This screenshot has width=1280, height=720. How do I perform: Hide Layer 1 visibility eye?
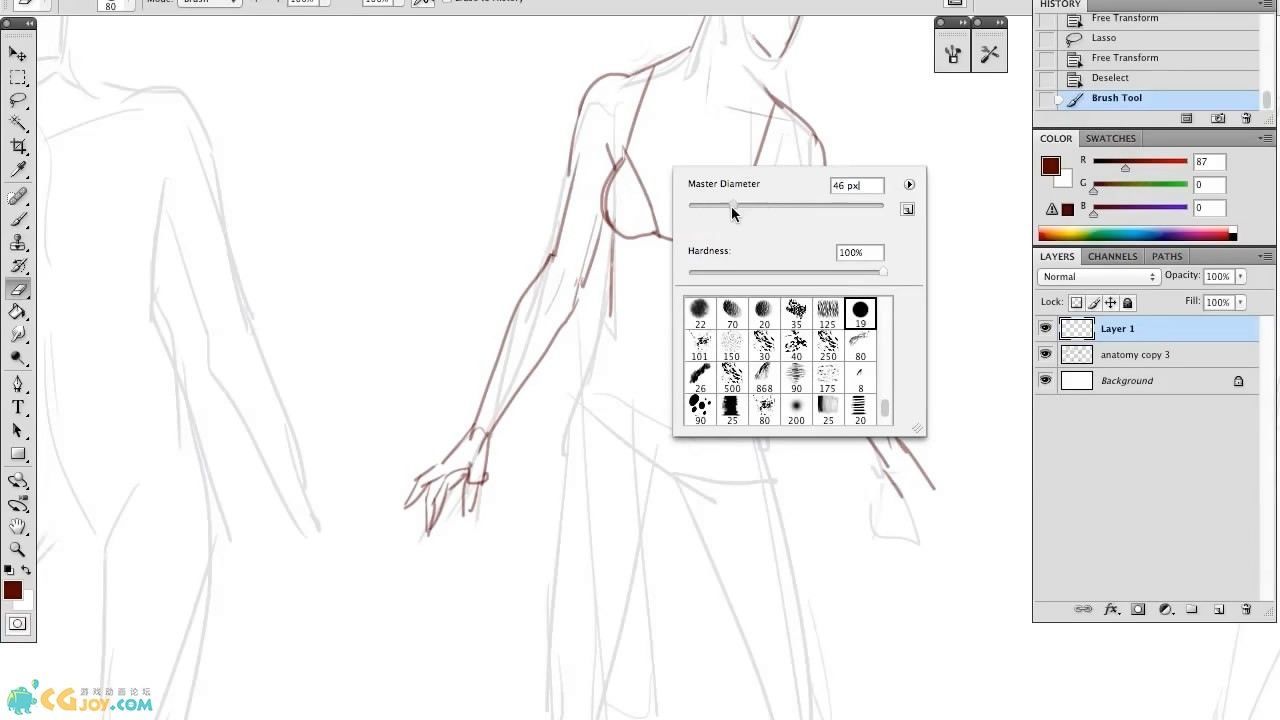tap(1046, 328)
